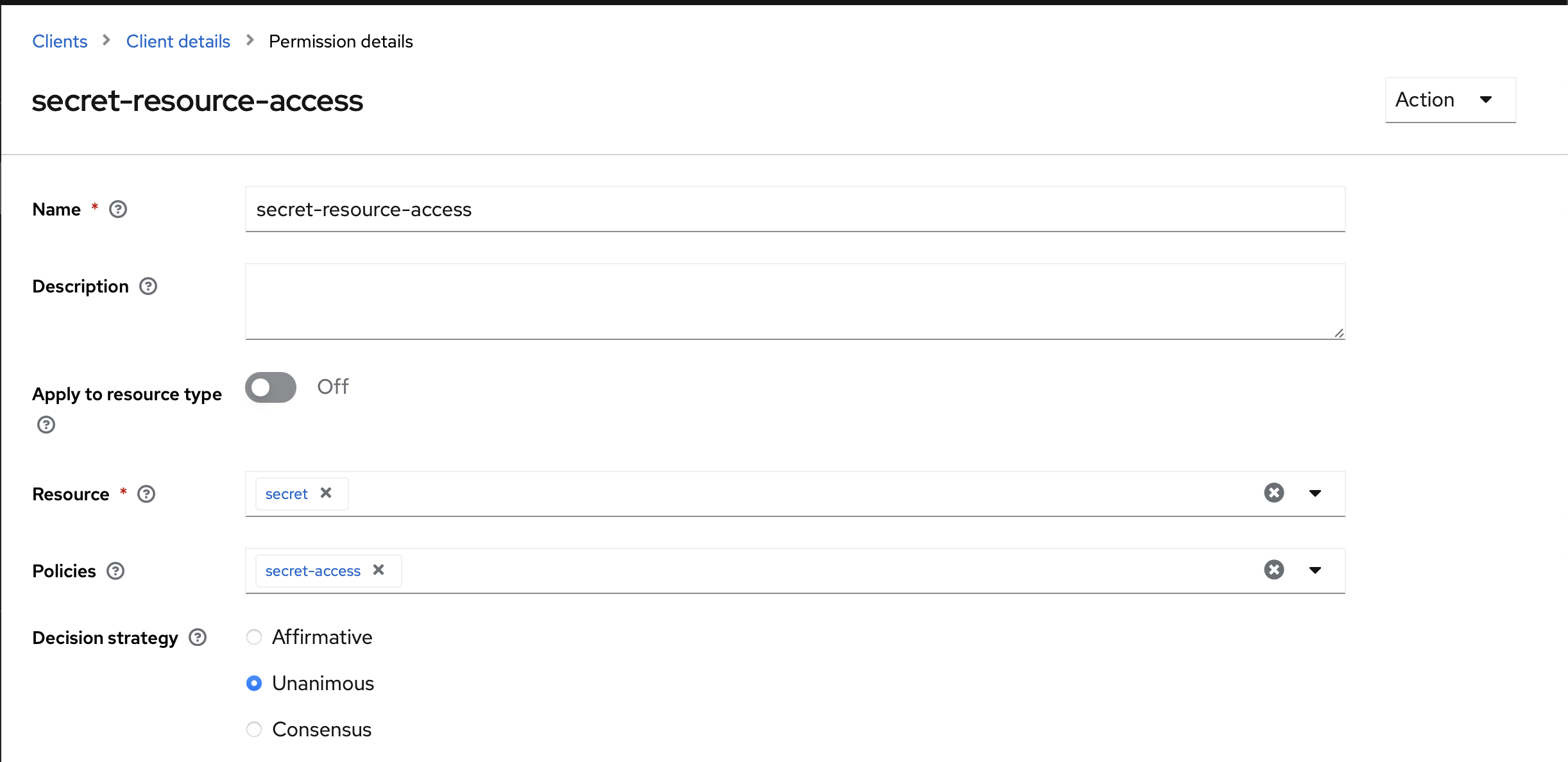The height and width of the screenshot is (762, 1568).
Task: Select the Consensus radio option
Action: coord(254,729)
